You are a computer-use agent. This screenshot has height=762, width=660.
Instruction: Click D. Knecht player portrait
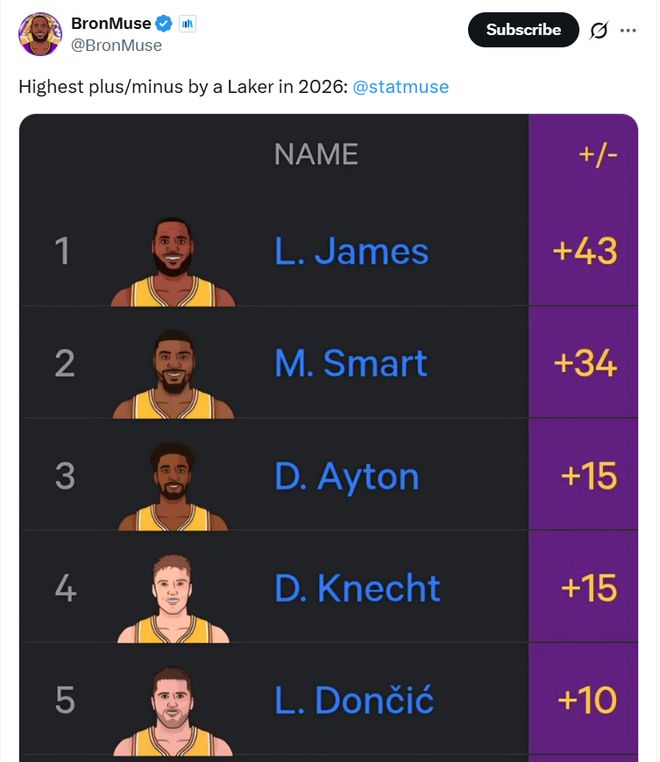coord(173,598)
